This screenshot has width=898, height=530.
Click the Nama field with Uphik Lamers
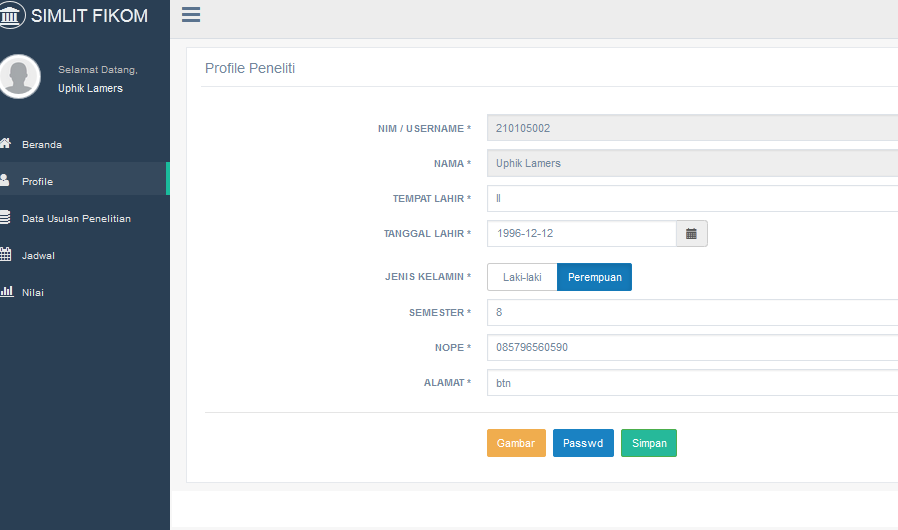pos(692,163)
